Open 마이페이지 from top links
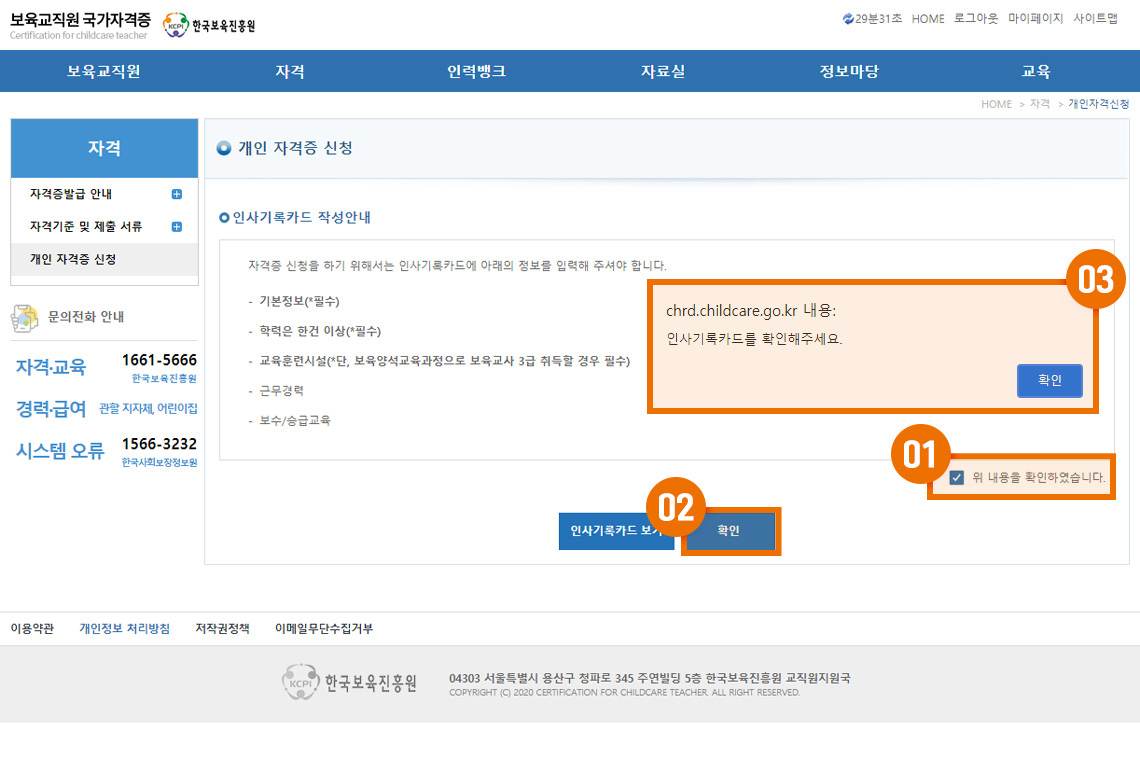Viewport: 1140px width, 770px height. (x=1036, y=19)
